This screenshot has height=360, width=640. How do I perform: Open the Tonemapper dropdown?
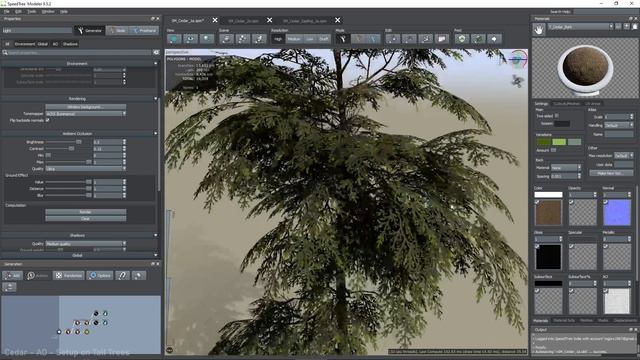coord(85,114)
